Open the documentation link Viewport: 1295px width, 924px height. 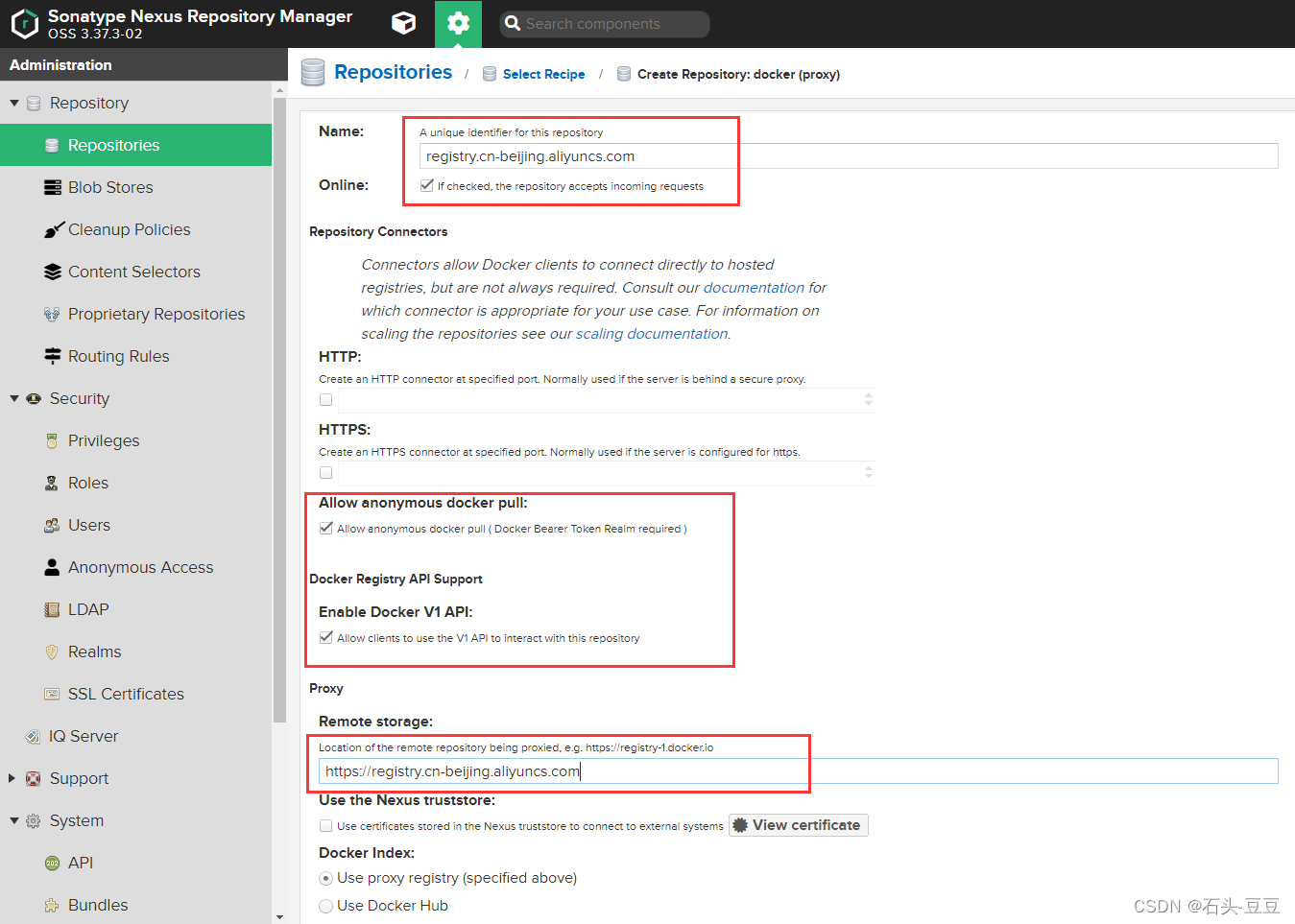(754, 288)
